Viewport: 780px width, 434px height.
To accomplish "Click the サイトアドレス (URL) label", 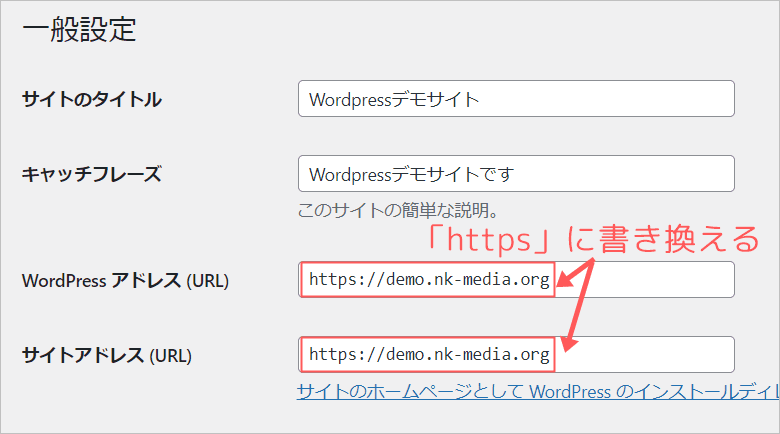I will click(x=106, y=355).
